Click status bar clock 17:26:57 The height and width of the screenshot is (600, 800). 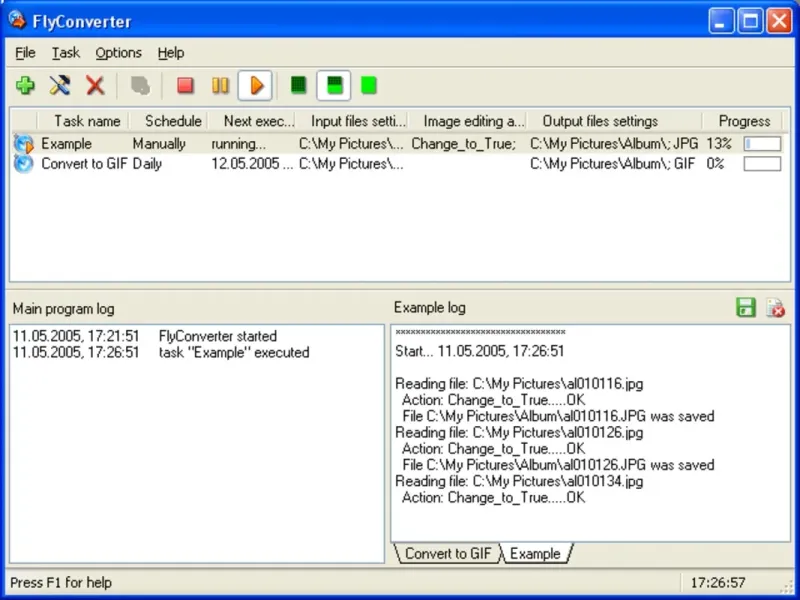718,583
